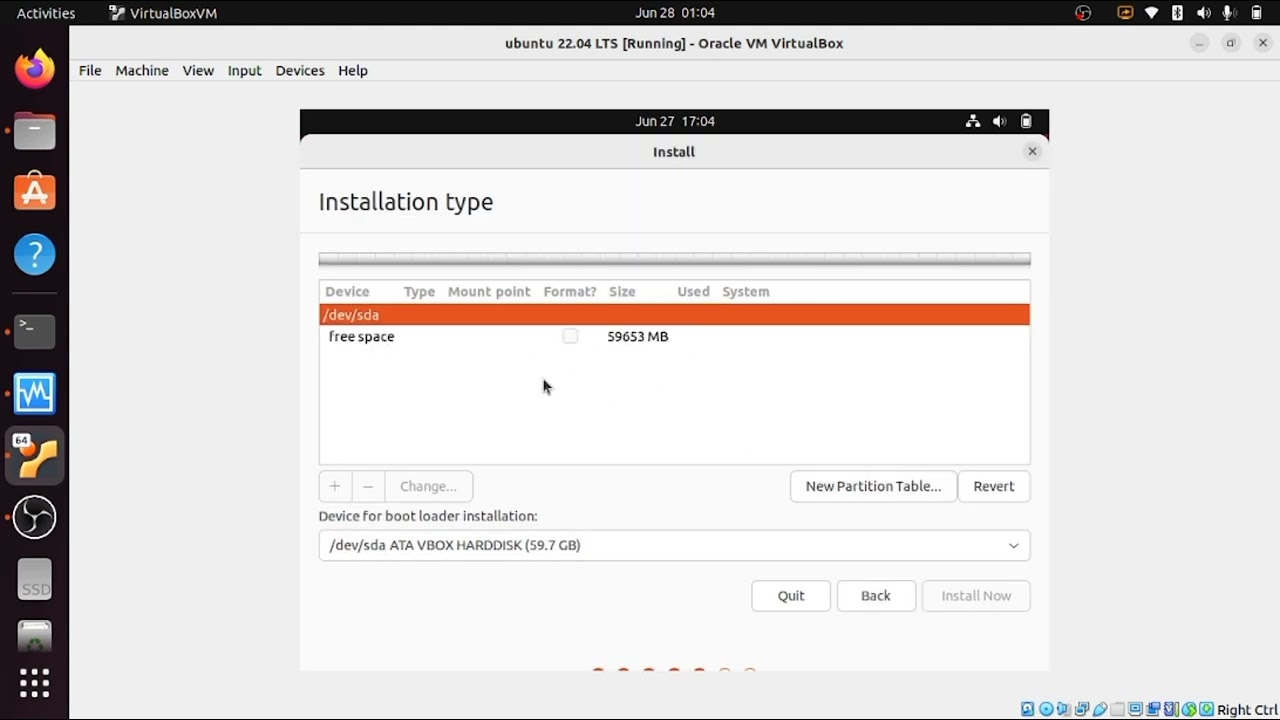Click the CPU virtualization status icon
1280x720 pixels.
pyautogui.click(x=1172, y=710)
